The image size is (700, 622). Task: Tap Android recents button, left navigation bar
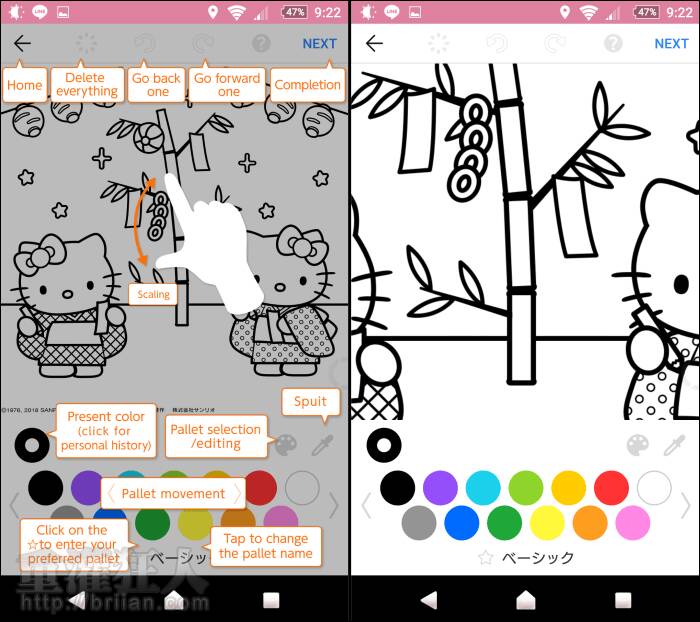pos(271,600)
